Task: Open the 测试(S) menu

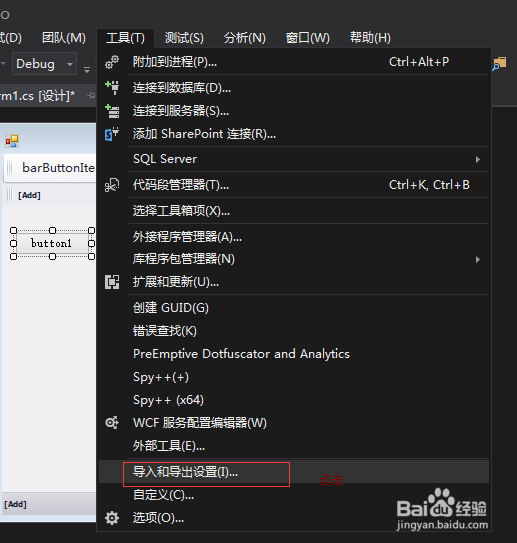Action: 184,38
